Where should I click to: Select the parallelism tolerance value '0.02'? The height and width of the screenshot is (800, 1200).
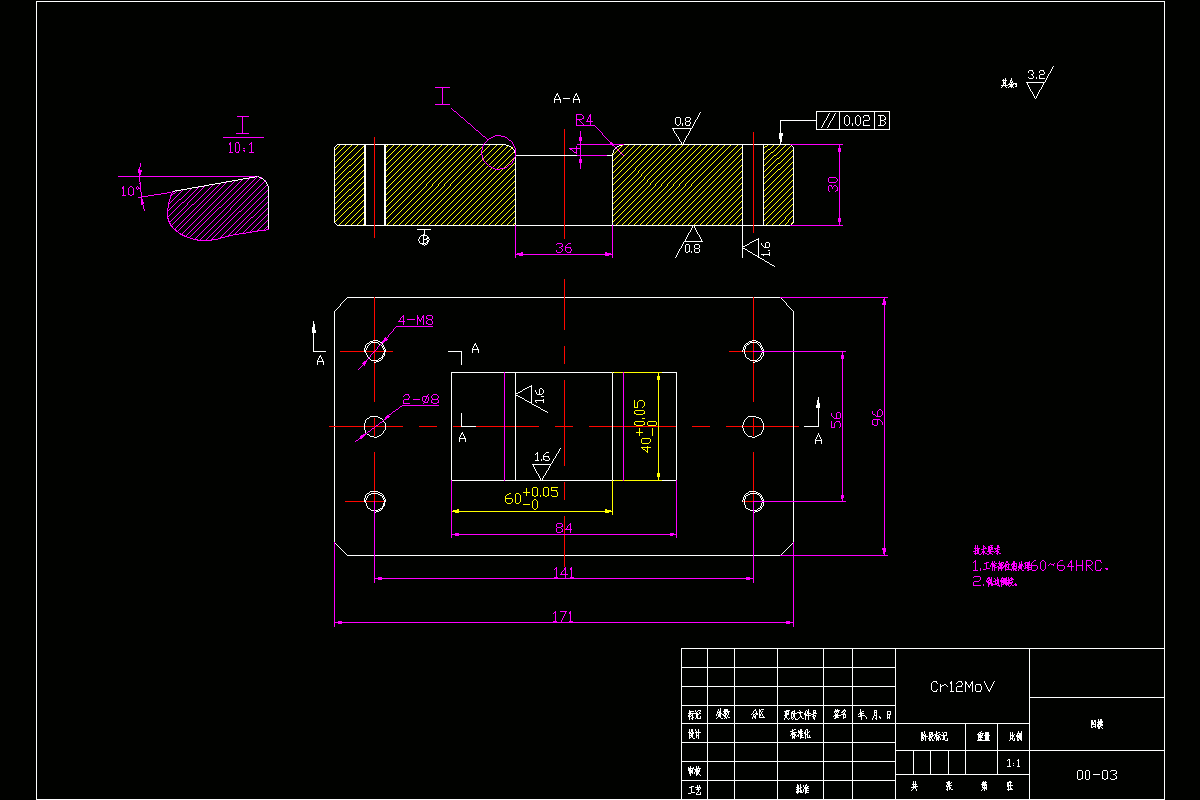[856, 121]
